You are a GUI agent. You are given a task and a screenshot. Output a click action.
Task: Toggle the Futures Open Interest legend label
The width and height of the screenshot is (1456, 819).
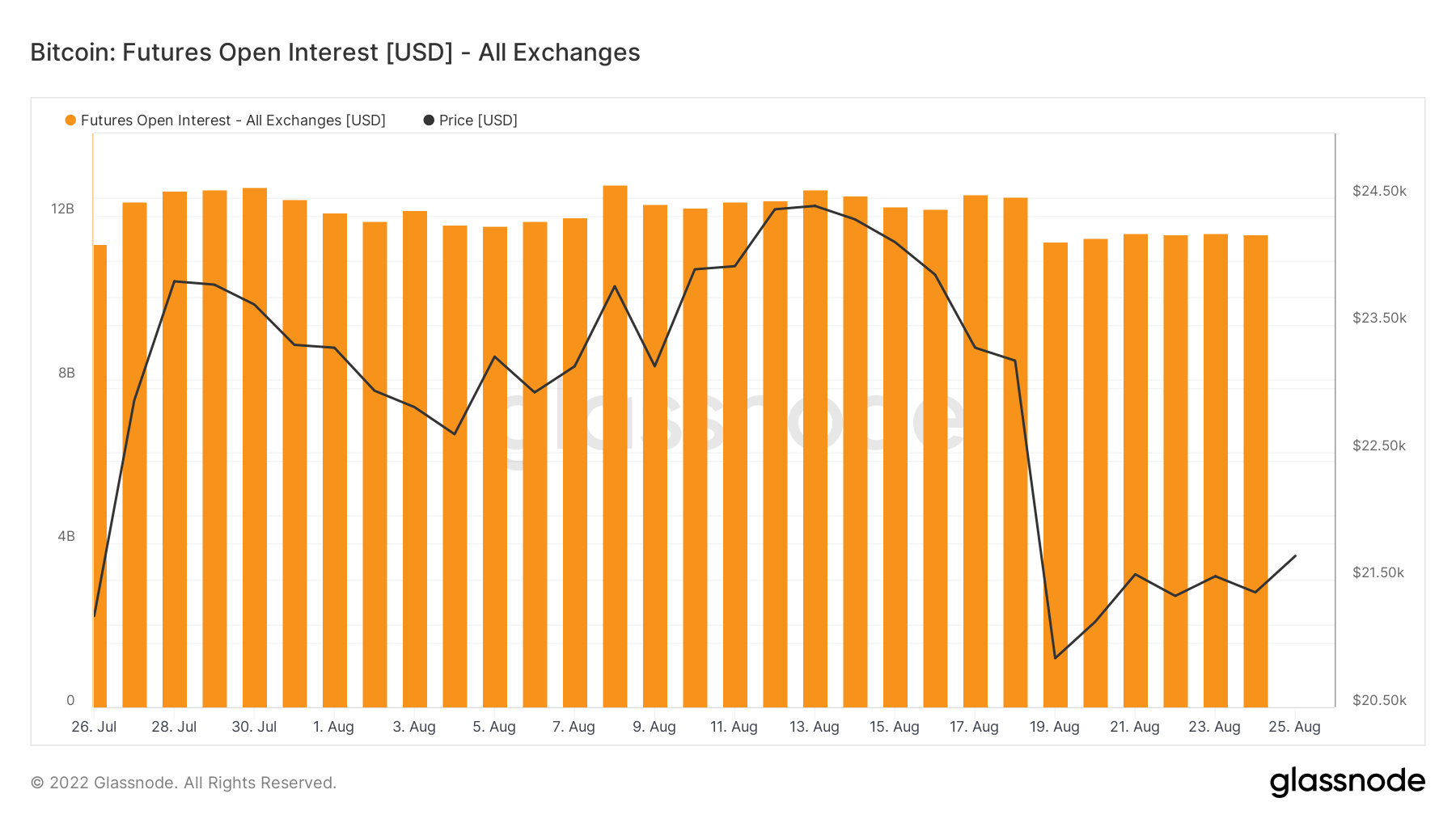[x=233, y=120]
